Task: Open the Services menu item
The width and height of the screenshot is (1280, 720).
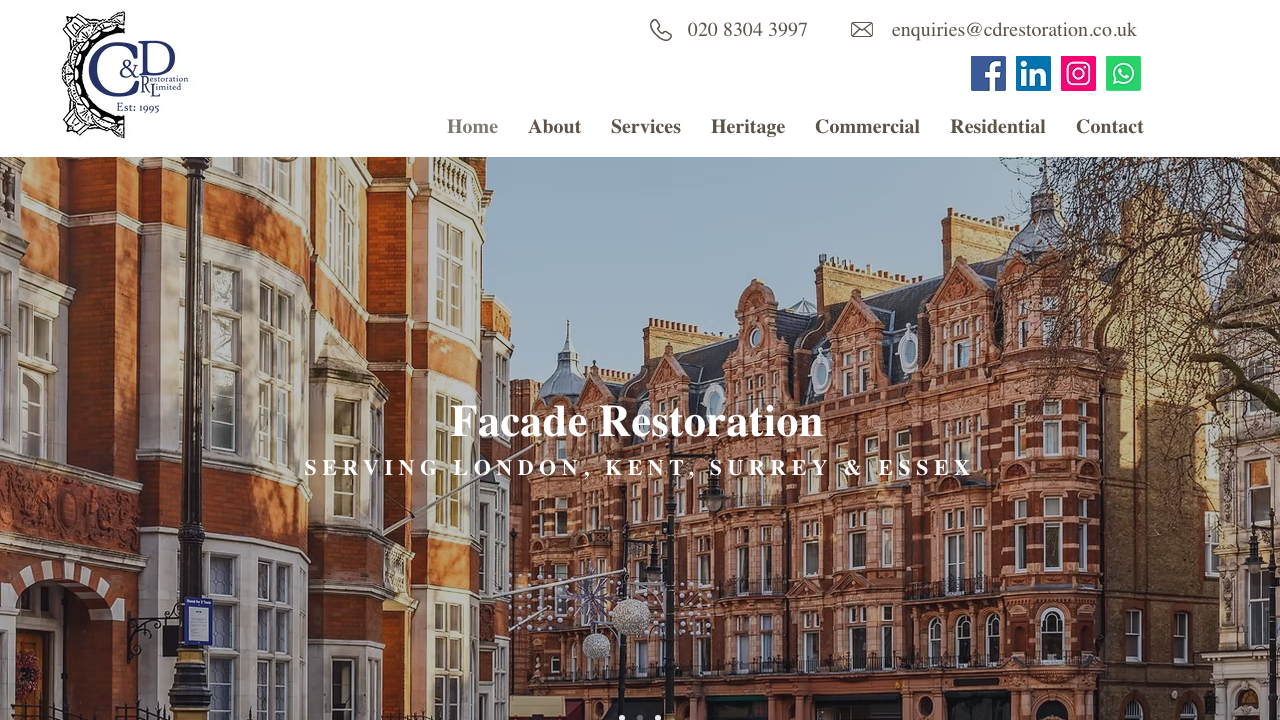Action: (645, 127)
